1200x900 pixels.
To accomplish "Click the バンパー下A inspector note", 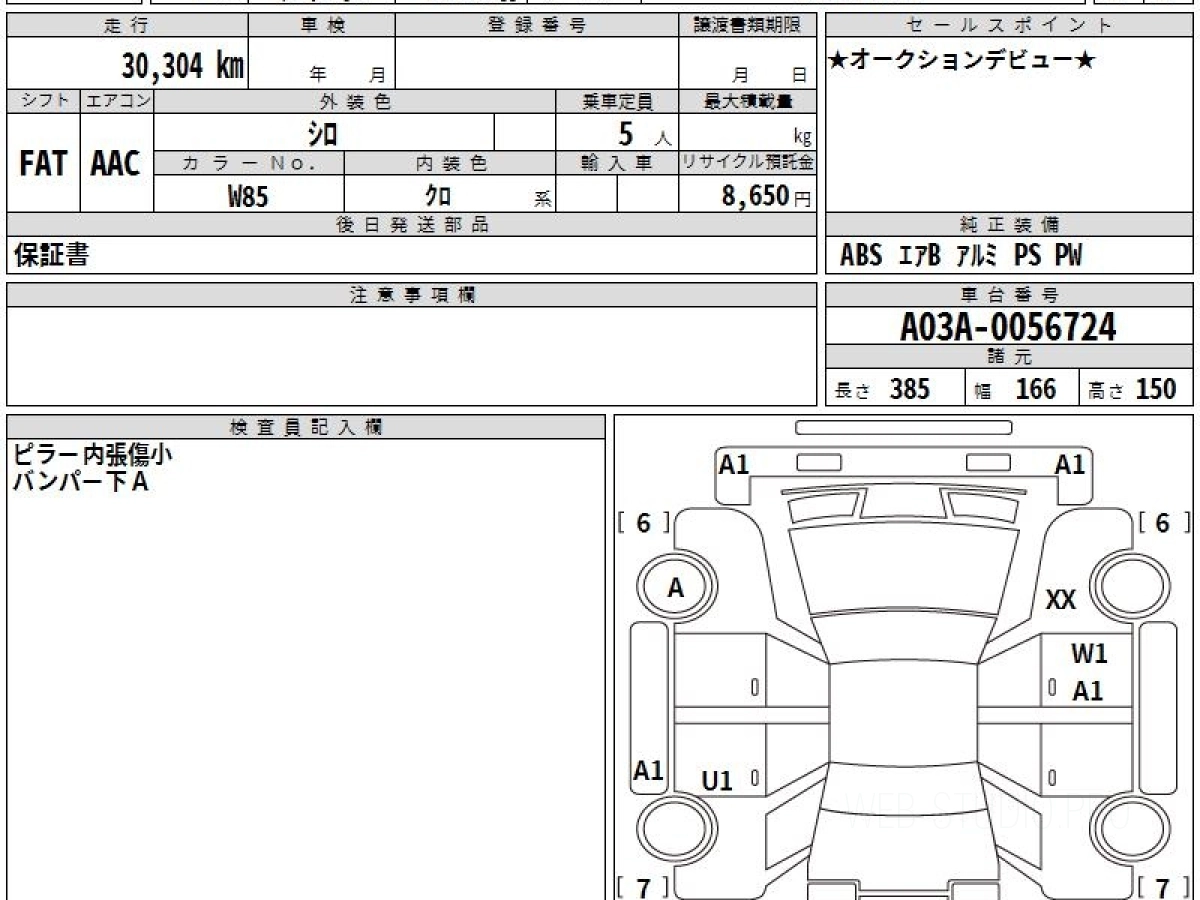I will [80, 482].
